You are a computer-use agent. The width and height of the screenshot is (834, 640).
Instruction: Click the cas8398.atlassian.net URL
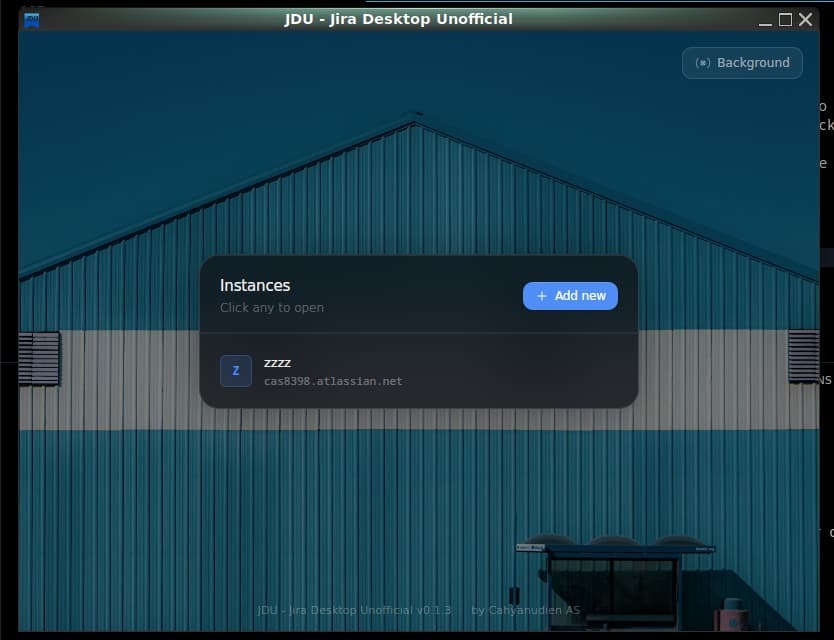(333, 381)
